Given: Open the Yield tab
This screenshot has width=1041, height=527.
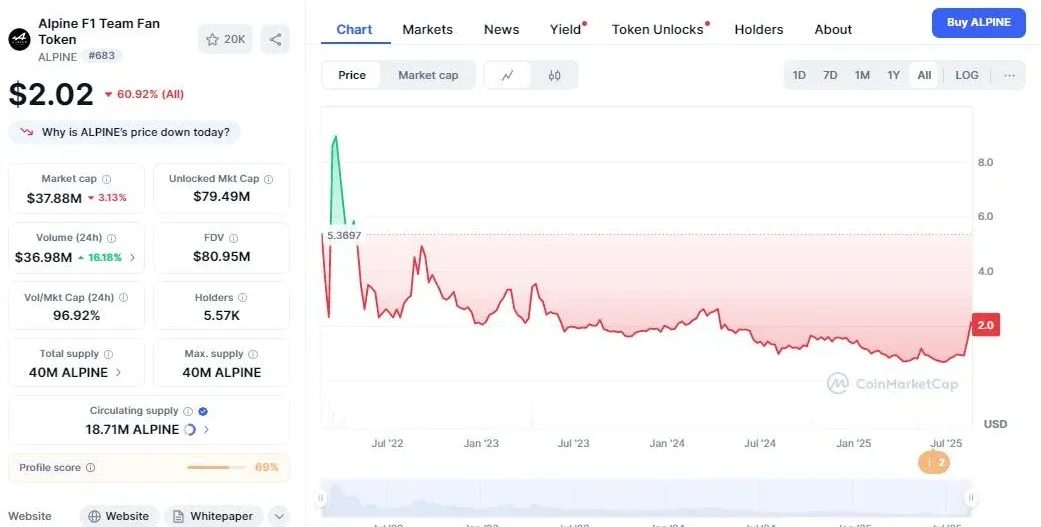Looking at the screenshot, I should pyautogui.click(x=566, y=29).
